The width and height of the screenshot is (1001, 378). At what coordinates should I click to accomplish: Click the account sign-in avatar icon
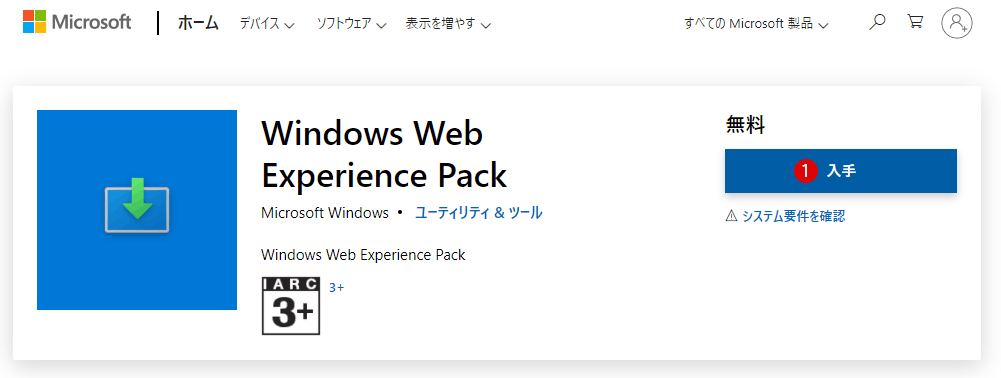pyautogui.click(x=957, y=23)
